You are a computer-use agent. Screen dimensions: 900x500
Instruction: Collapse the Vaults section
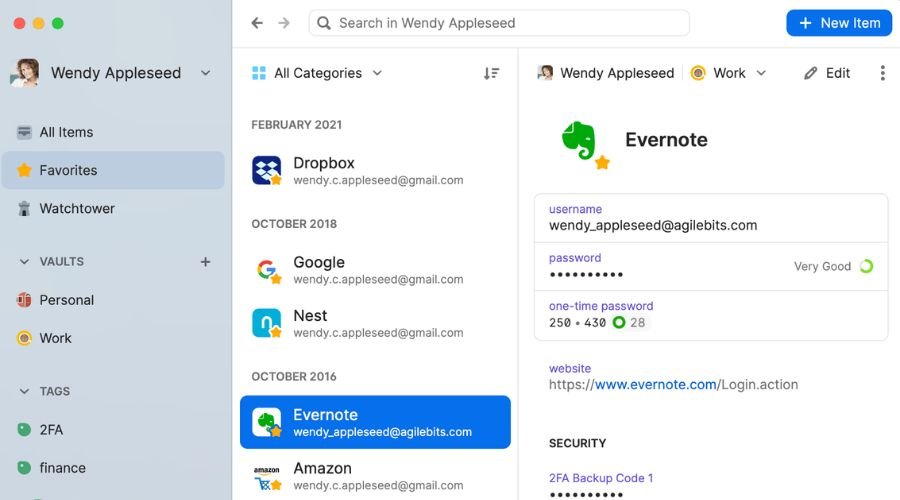coord(24,262)
